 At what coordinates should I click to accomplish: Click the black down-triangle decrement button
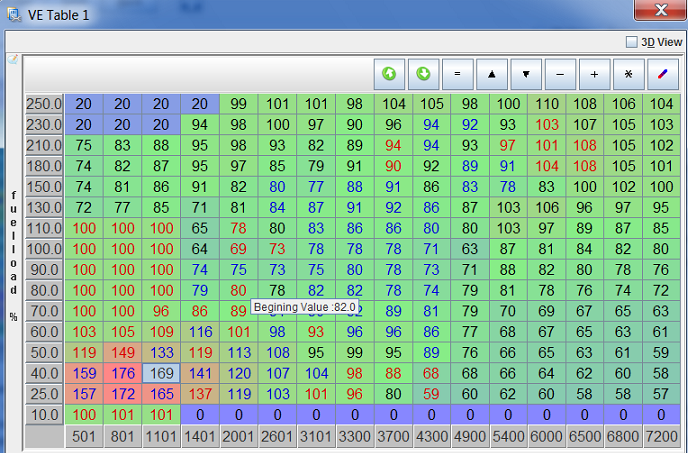pyautogui.click(x=525, y=73)
